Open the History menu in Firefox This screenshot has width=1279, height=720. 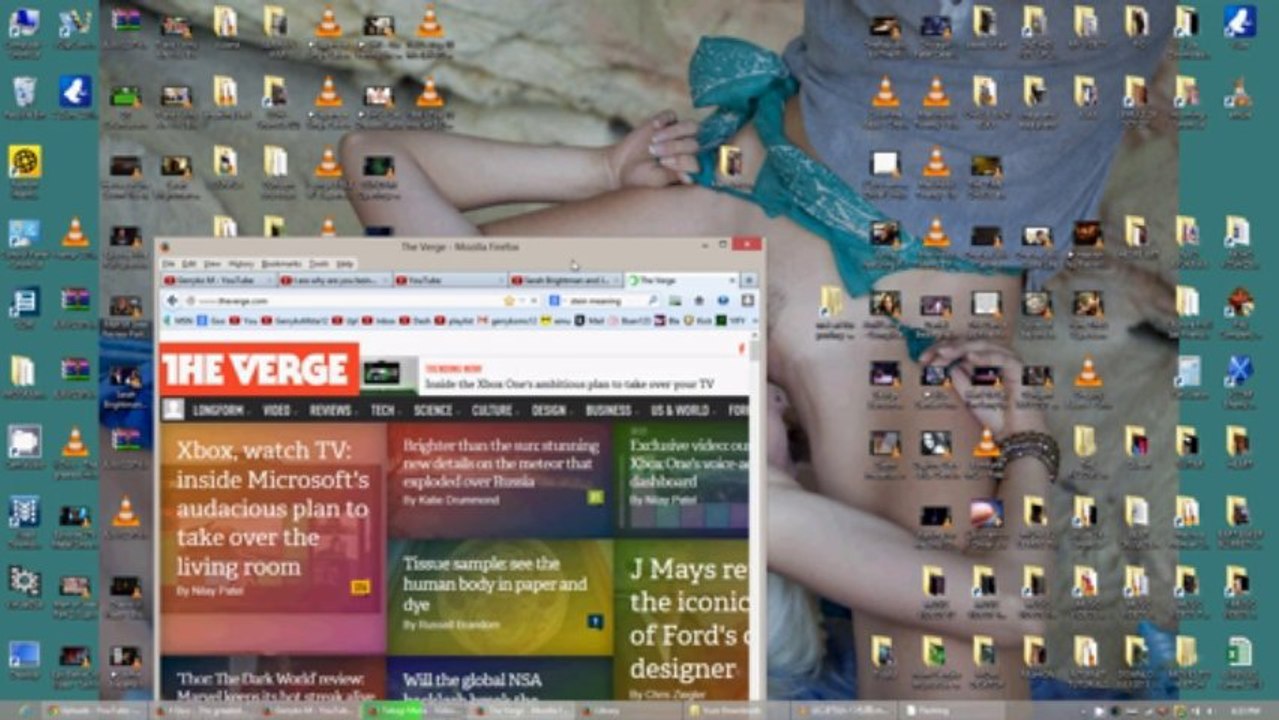click(x=240, y=263)
